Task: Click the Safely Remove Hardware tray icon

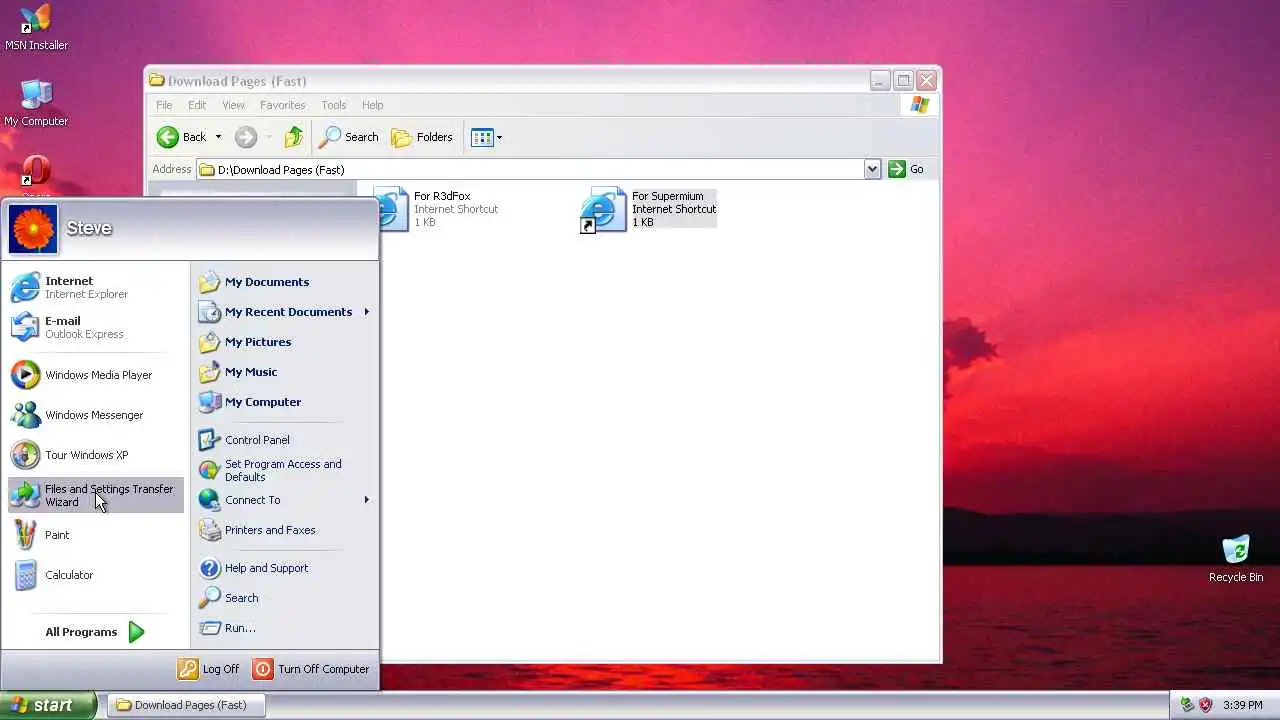Action: pyautogui.click(x=1187, y=705)
